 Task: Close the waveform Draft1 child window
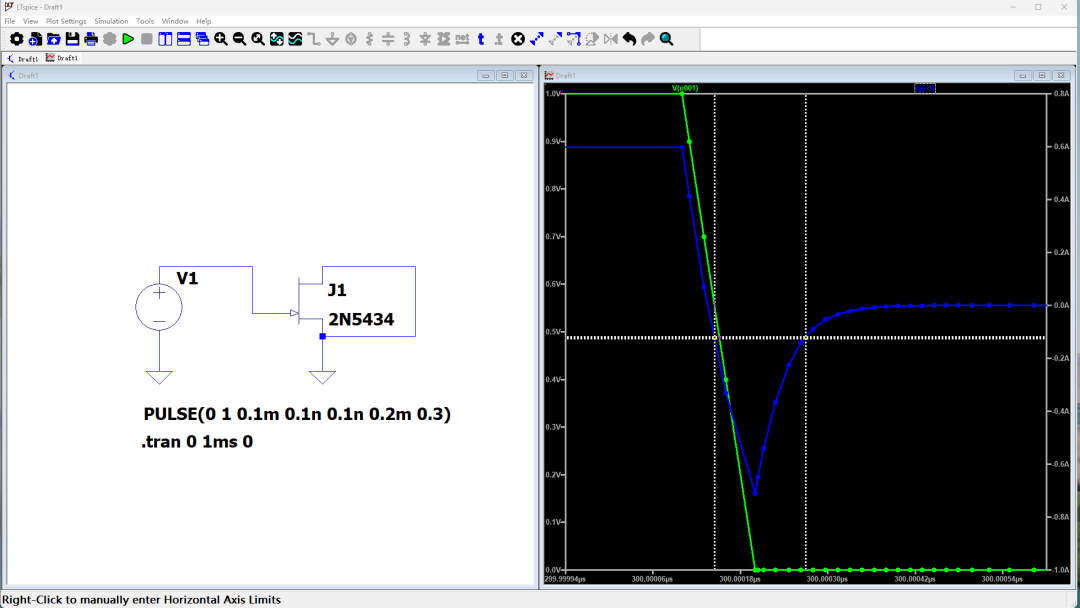[x=1061, y=76]
